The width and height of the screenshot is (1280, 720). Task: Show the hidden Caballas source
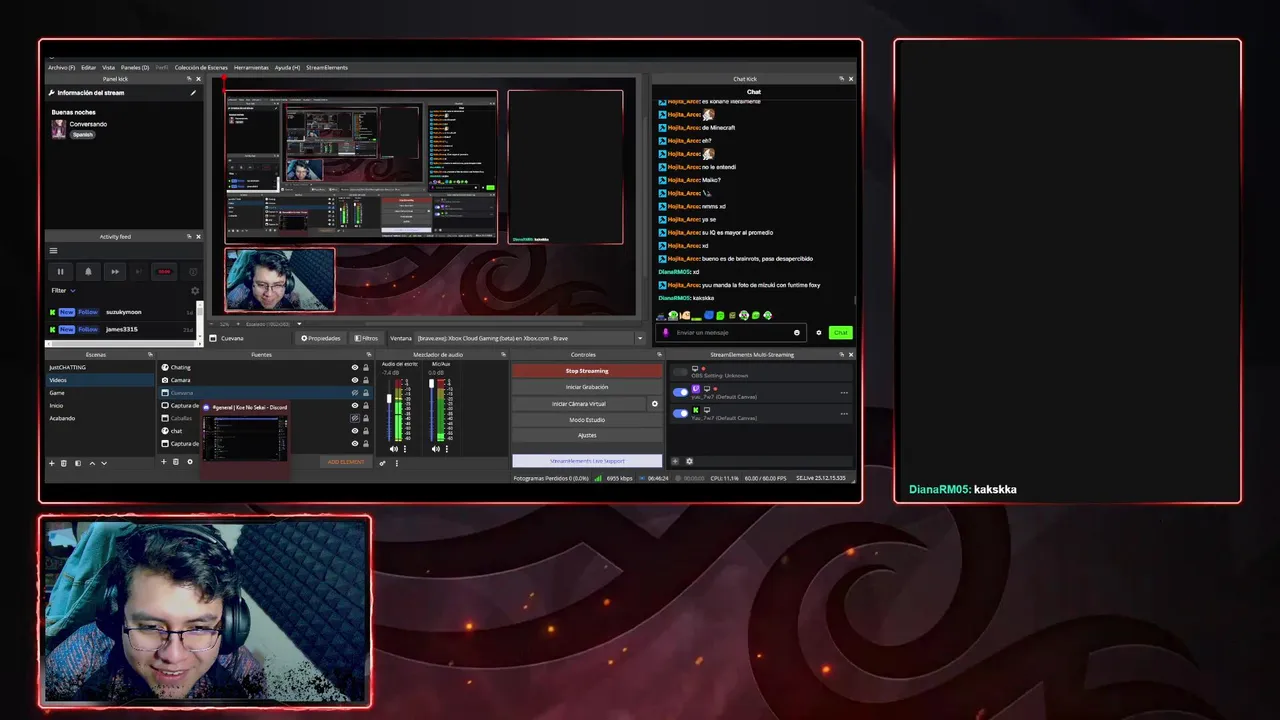[x=354, y=418]
